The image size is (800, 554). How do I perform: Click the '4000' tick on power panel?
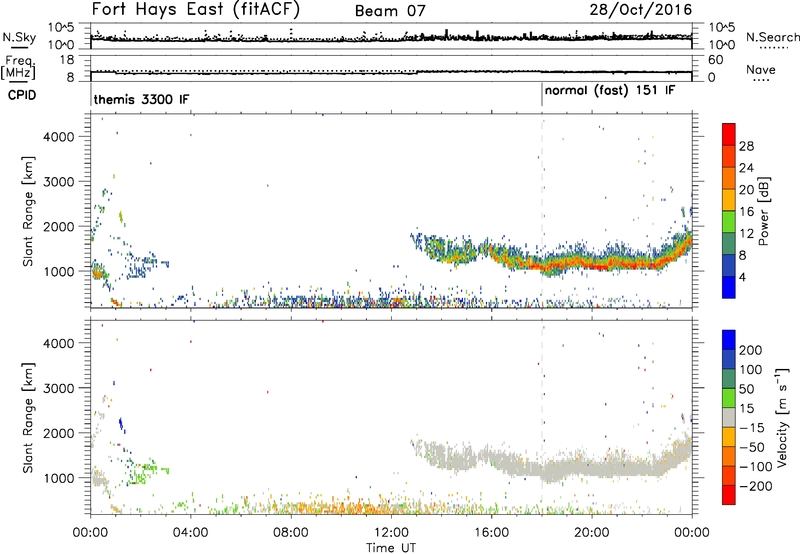click(59, 137)
